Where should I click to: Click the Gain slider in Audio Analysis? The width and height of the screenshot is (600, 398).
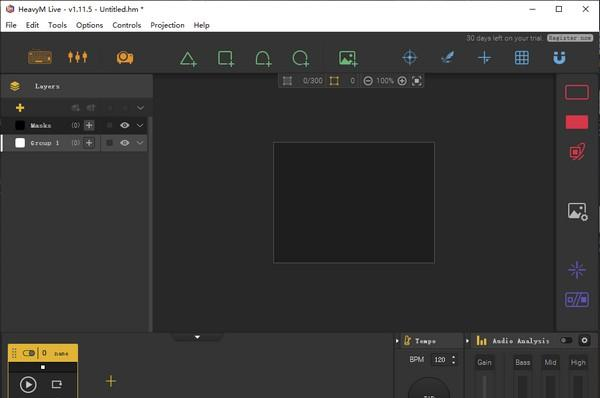pos(484,387)
